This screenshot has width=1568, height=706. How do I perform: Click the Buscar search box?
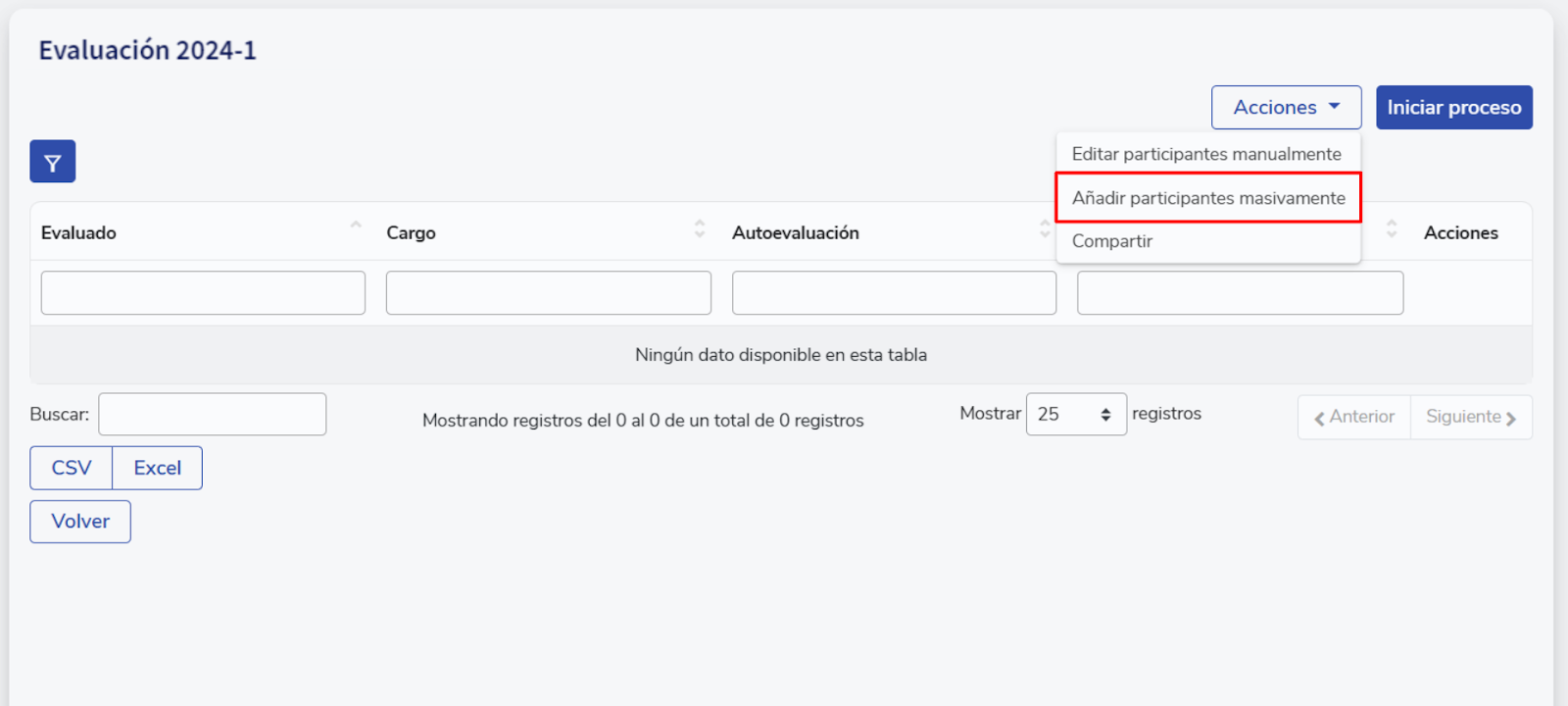(x=212, y=415)
